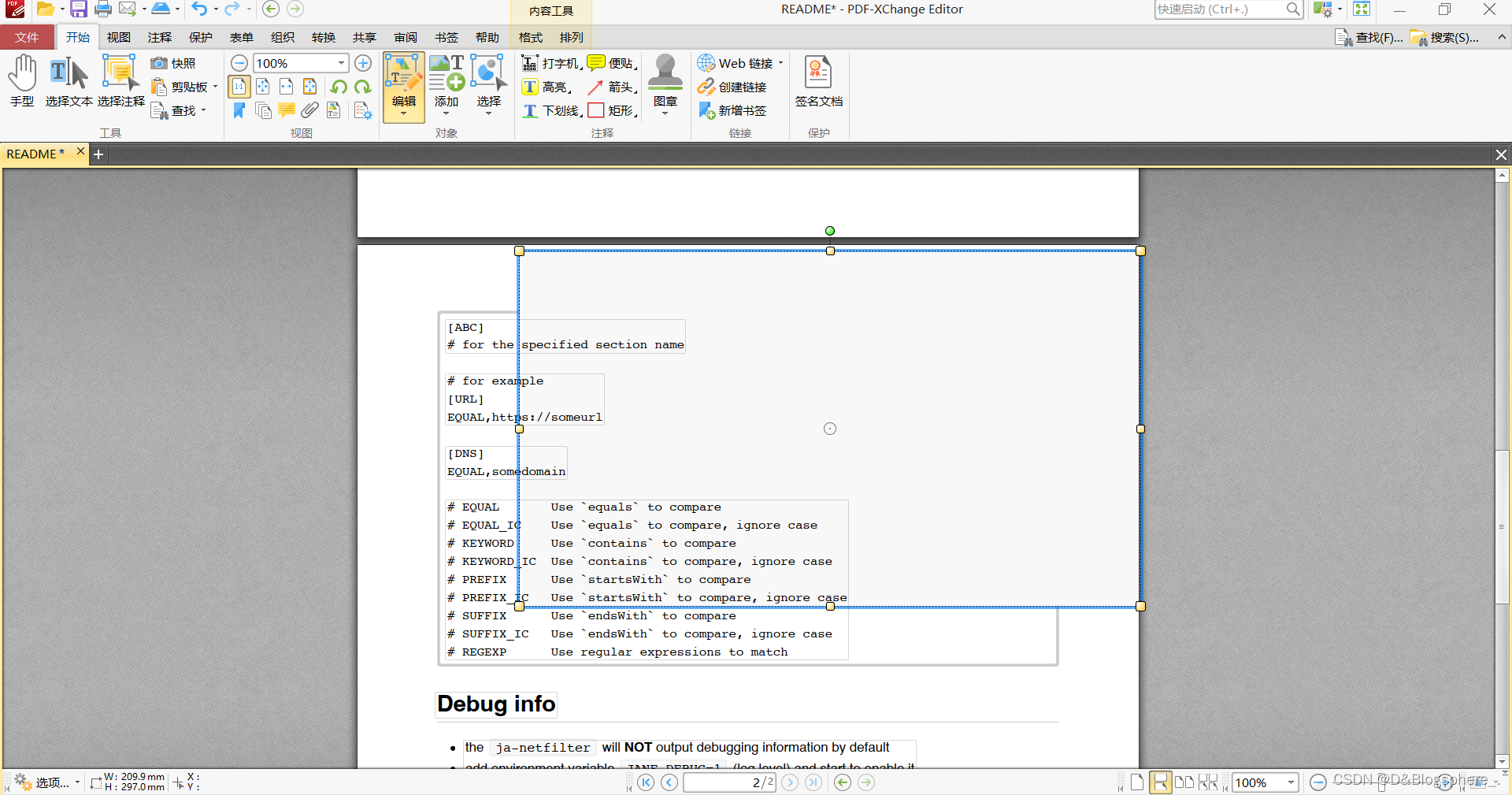Zoom in using plus button in ribbon
This screenshot has width=1512, height=795.
point(363,63)
